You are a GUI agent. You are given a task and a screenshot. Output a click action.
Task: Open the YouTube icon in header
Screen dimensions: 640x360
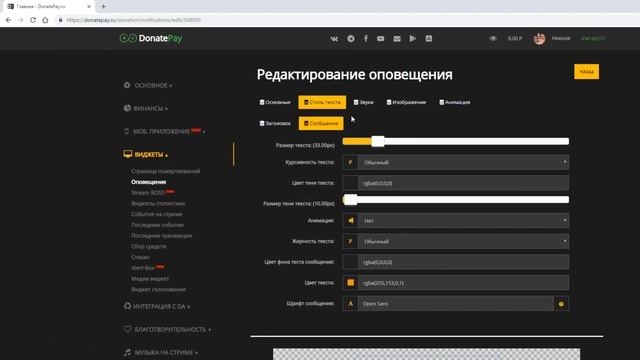click(x=380, y=38)
